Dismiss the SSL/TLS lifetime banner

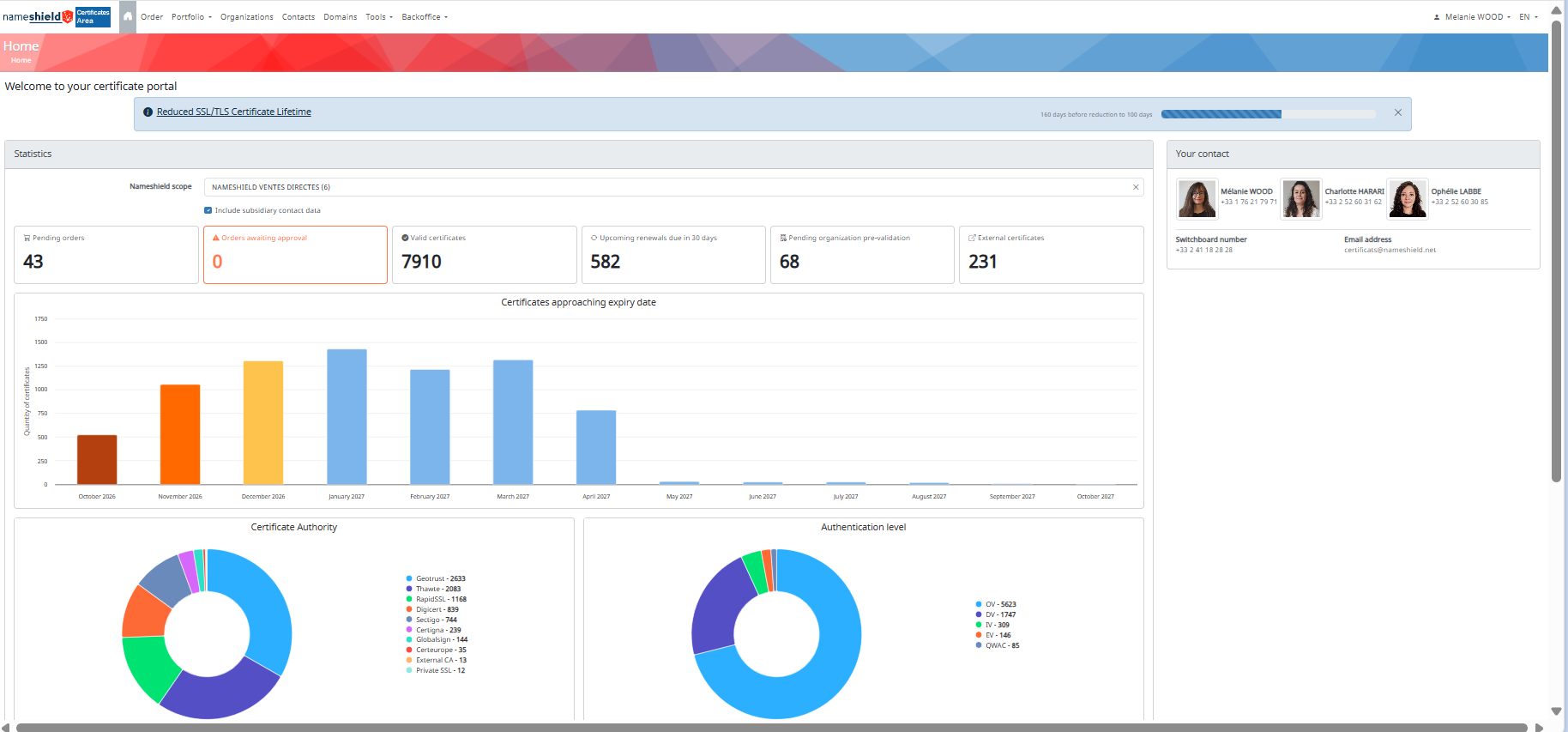1398,112
